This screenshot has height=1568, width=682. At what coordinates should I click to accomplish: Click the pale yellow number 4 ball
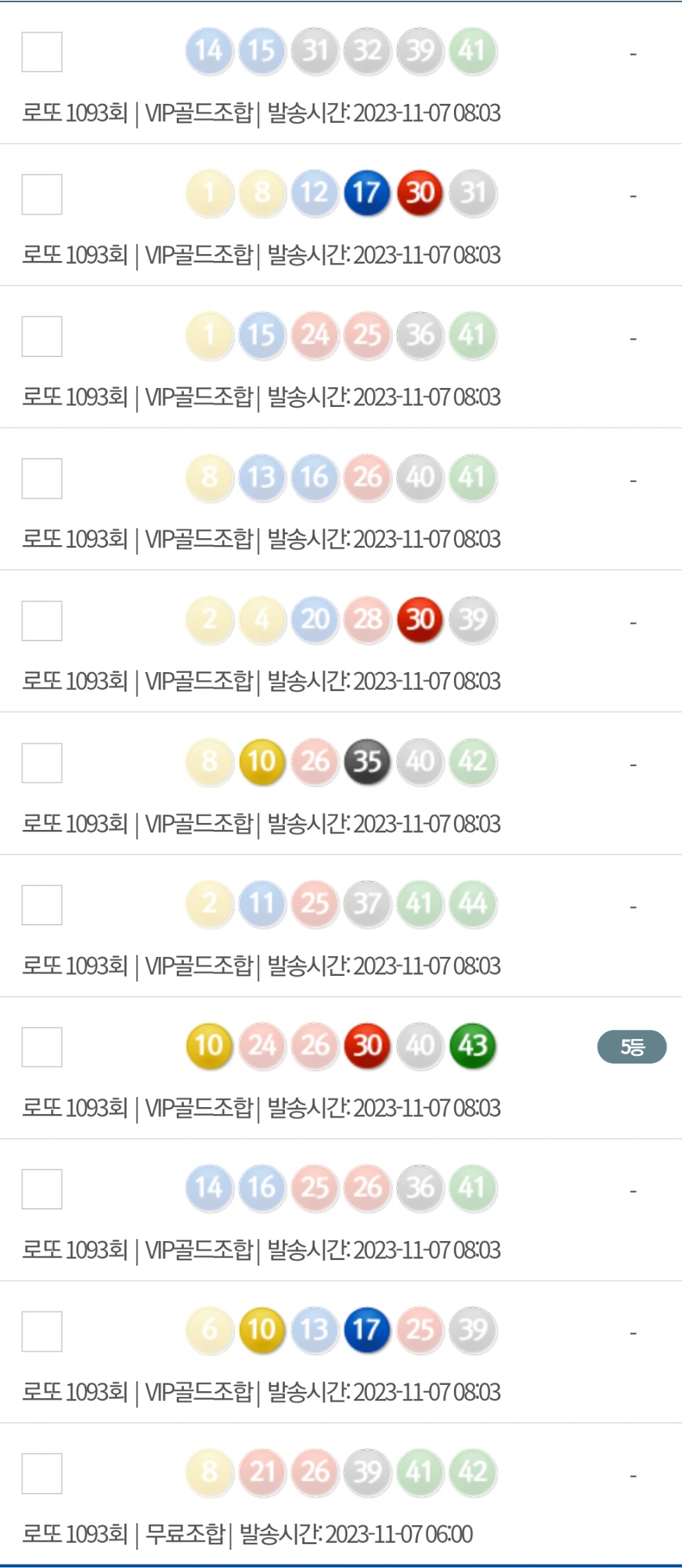tap(262, 619)
